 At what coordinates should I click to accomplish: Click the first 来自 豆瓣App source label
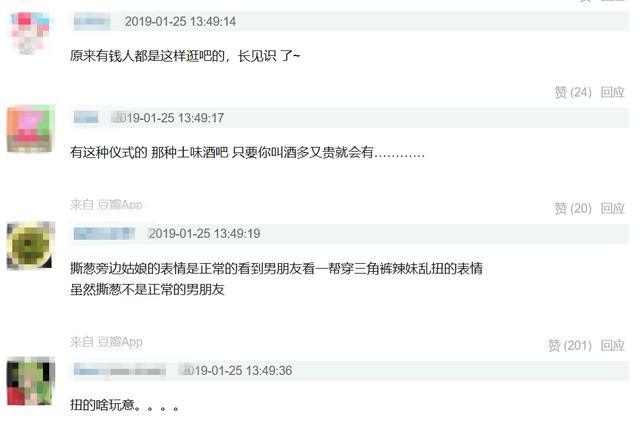[x=106, y=204]
